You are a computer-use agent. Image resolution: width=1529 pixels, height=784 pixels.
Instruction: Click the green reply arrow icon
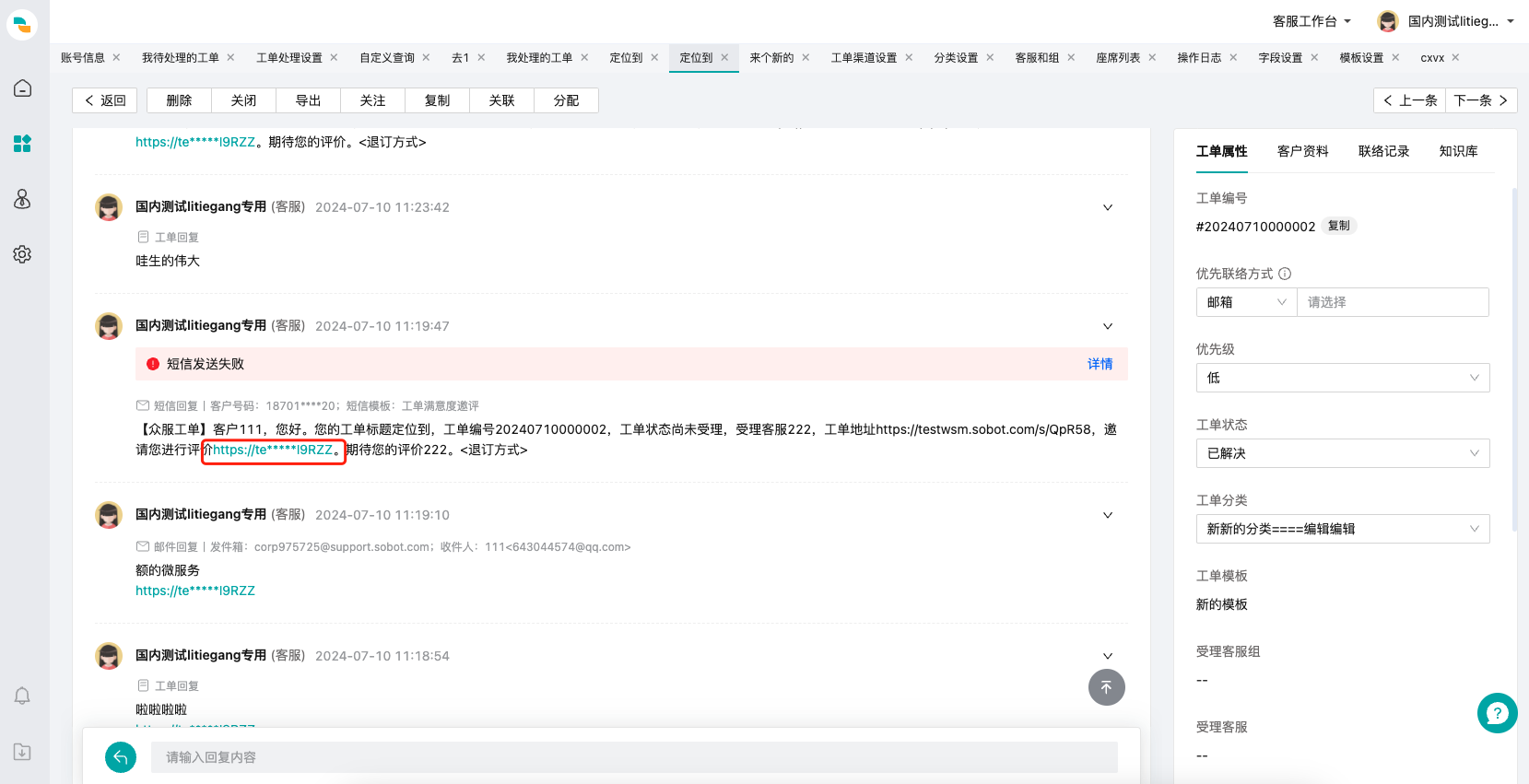(121, 757)
